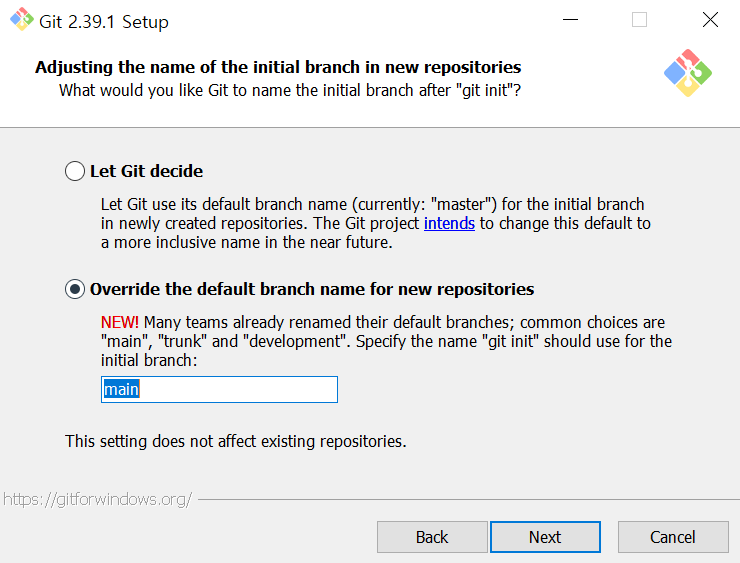This screenshot has height=563, width=740.
Task: Click the Back button
Action: [x=432, y=537]
